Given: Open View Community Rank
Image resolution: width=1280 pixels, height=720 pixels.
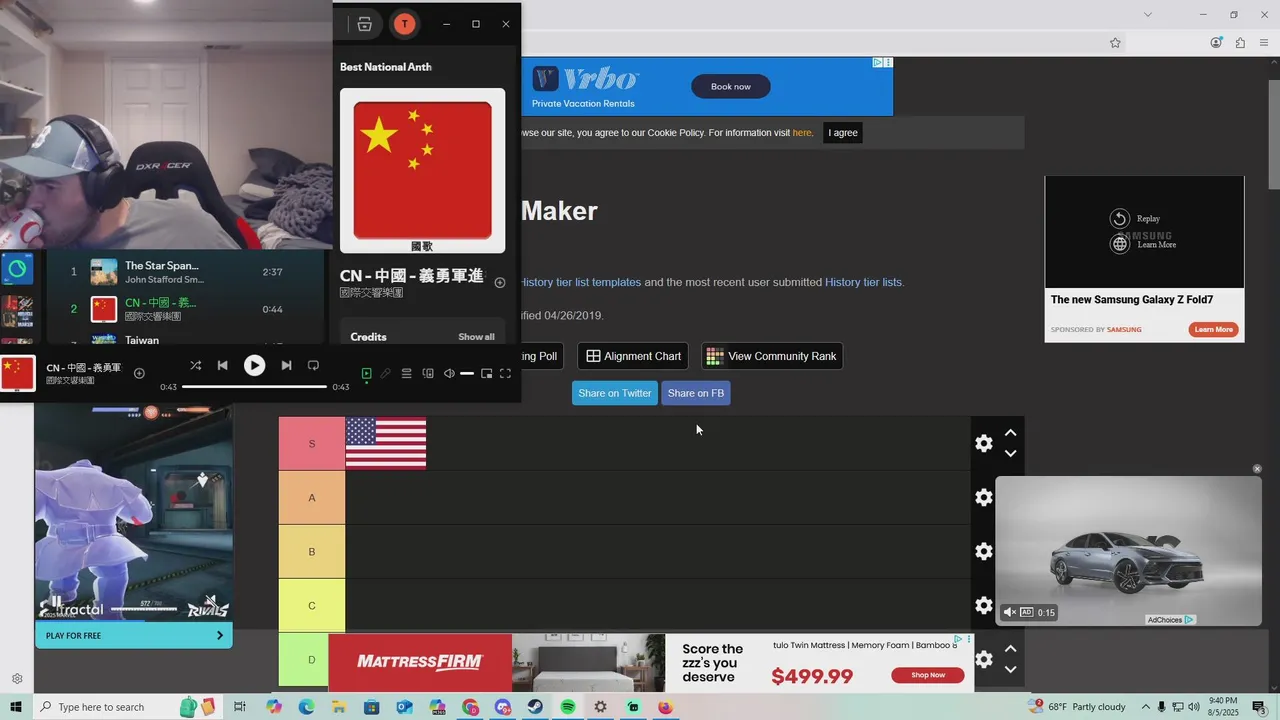Looking at the screenshot, I should coord(771,356).
